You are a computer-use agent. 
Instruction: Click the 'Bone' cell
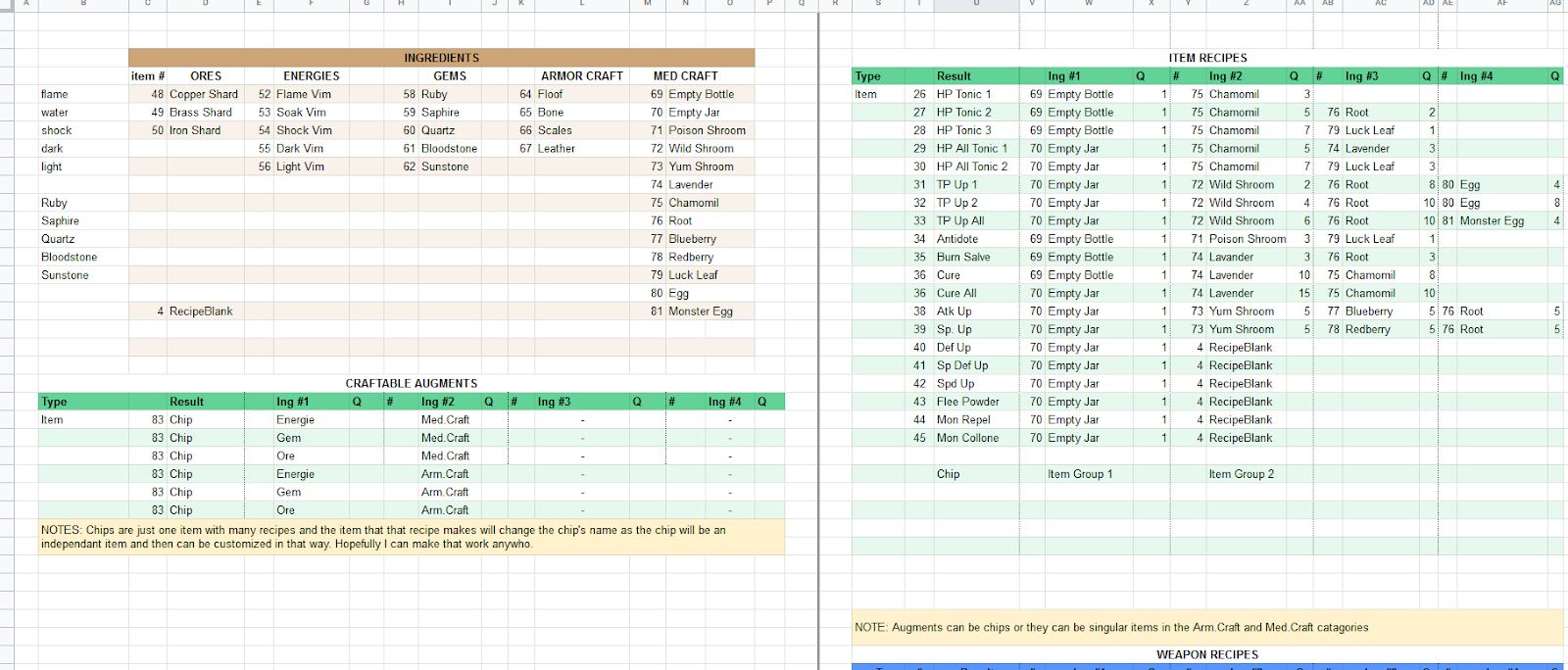583,113
